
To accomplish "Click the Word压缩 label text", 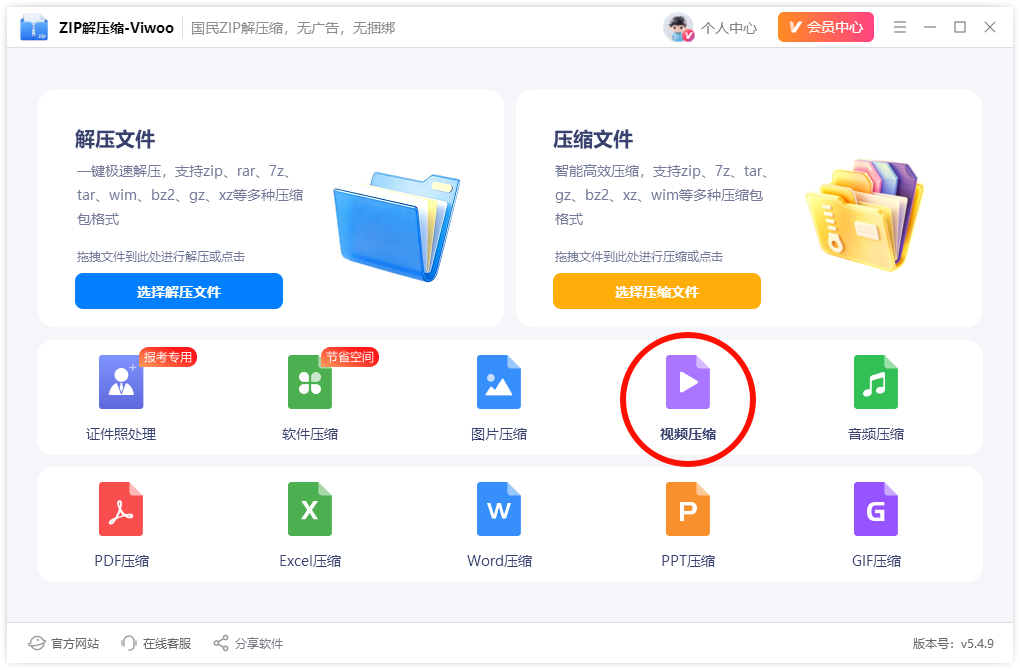I will coord(499,561).
